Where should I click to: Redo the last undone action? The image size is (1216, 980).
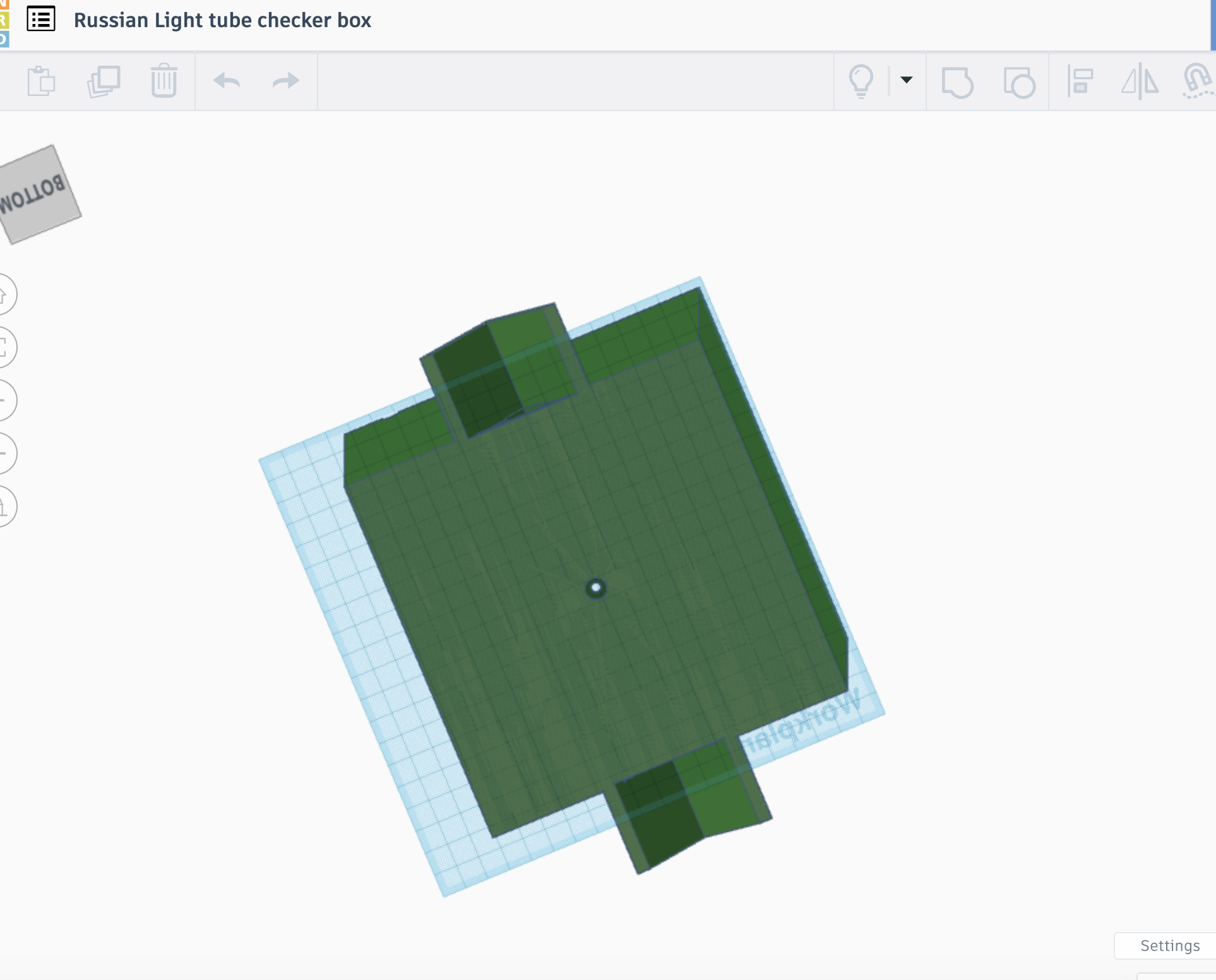[285, 81]
